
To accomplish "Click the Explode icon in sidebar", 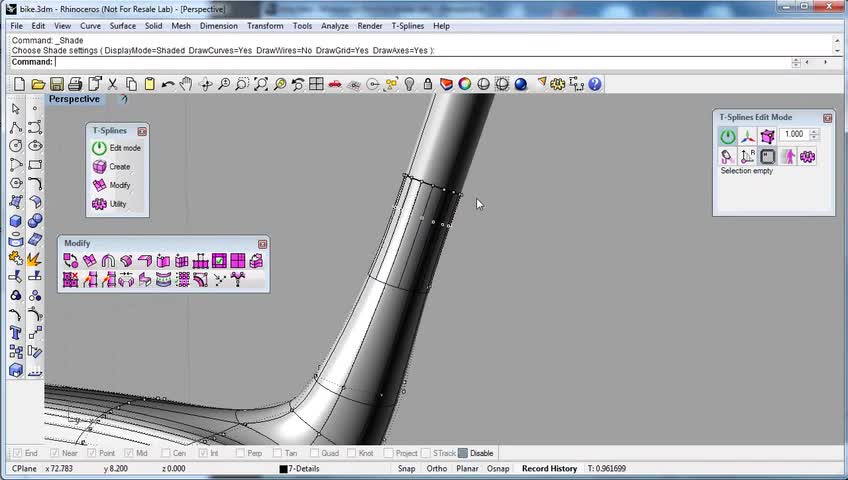I will tap(34, 258).
